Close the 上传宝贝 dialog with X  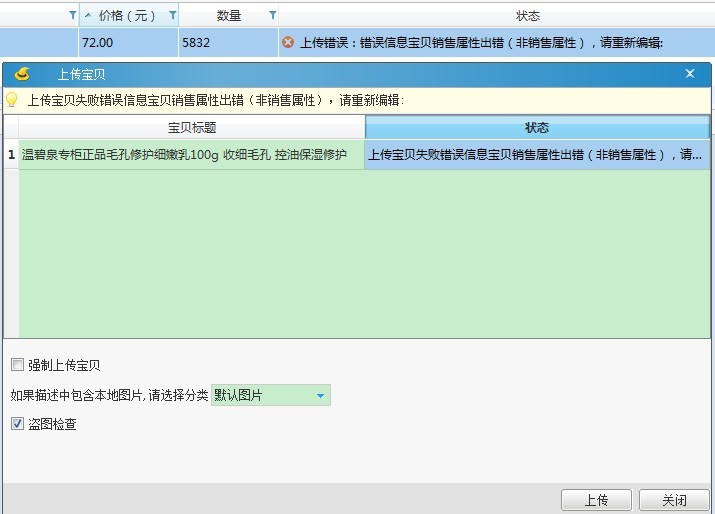(689, 74)
